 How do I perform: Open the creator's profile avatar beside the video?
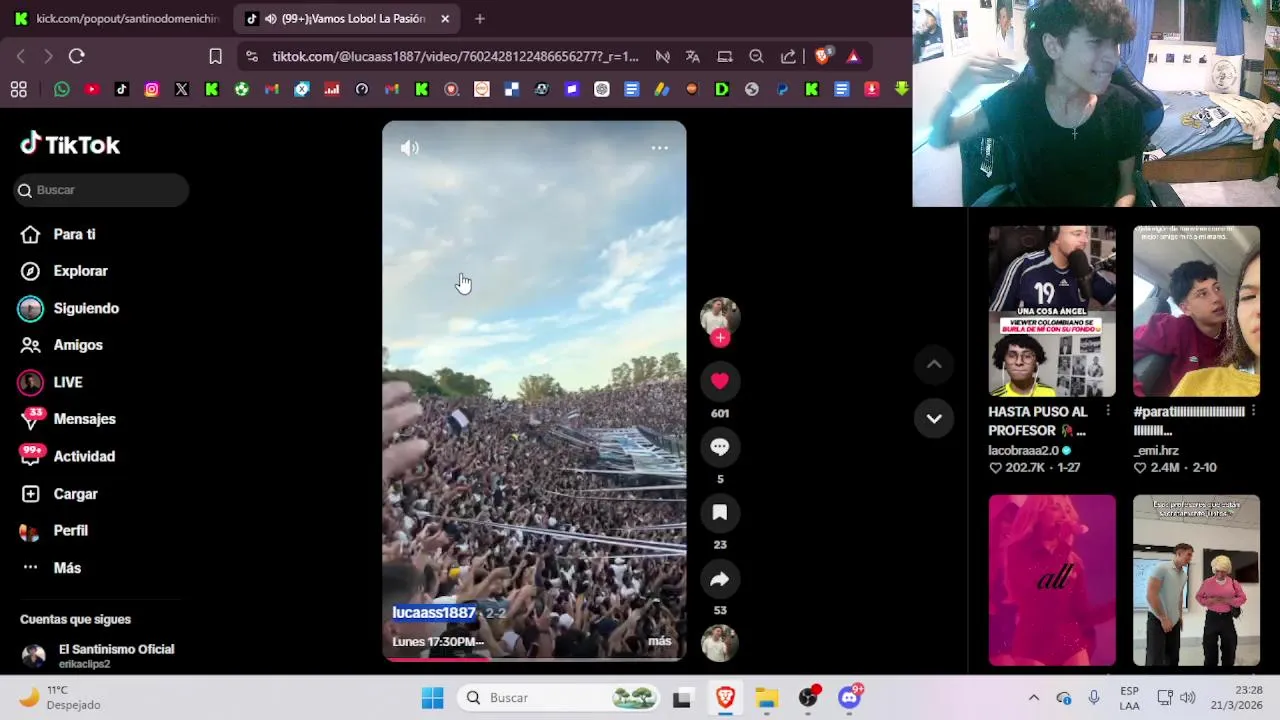pyautogui.click(x=720, y=315)
